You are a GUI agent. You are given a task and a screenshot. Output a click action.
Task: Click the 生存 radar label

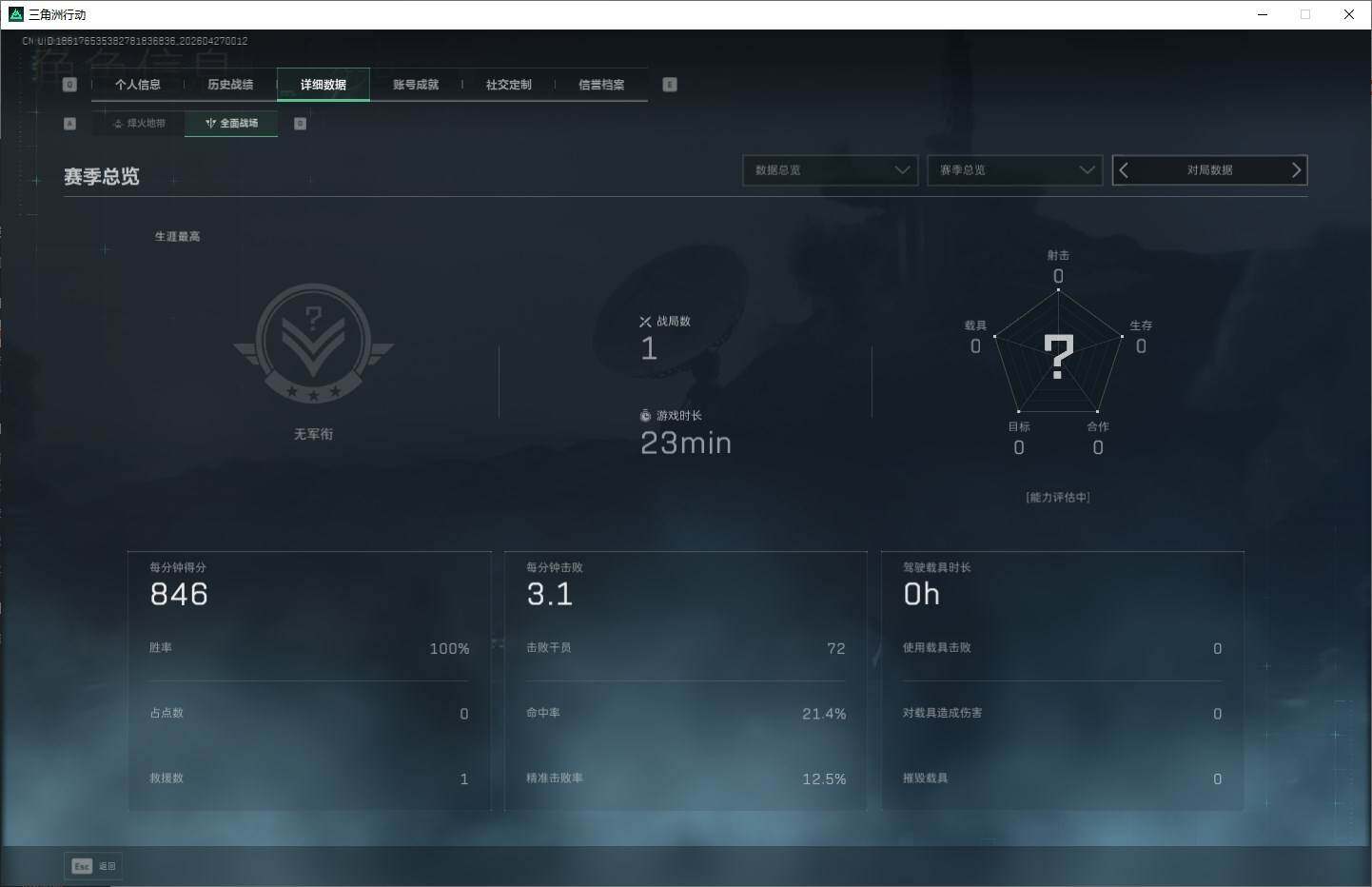tap(1141, 325)
